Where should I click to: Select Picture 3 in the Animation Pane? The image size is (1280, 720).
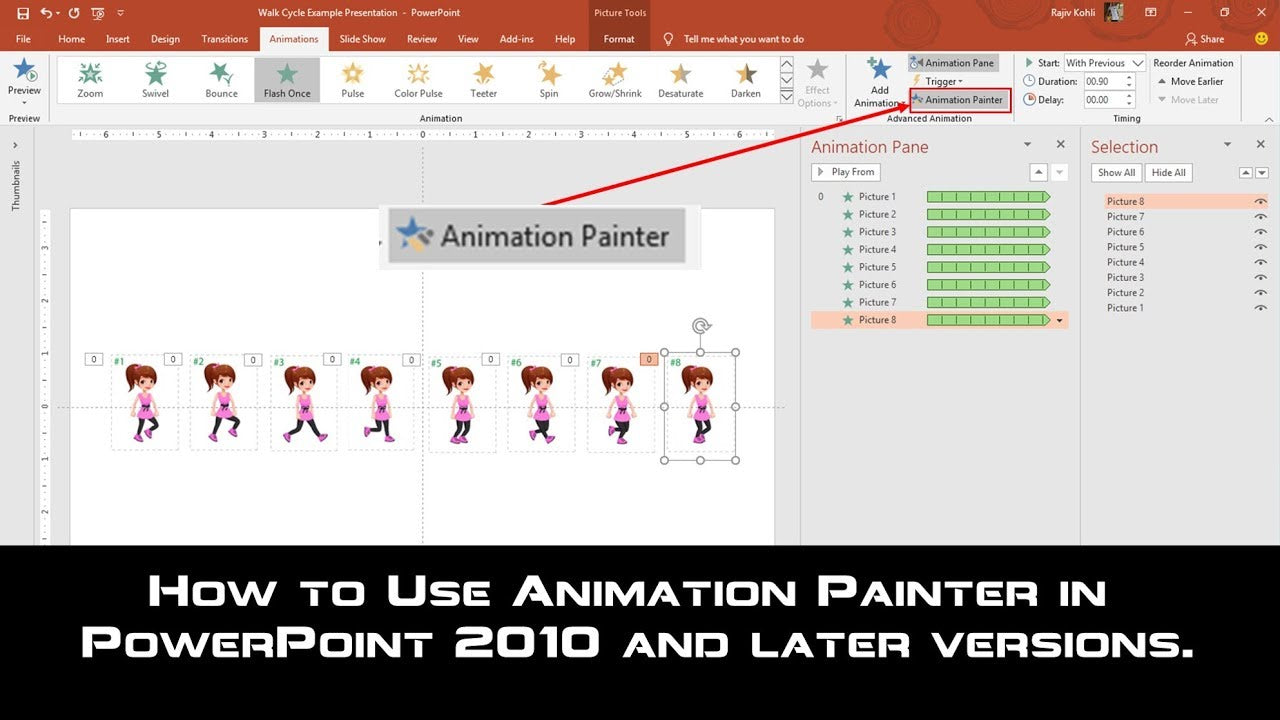click(x=875, y=231)
